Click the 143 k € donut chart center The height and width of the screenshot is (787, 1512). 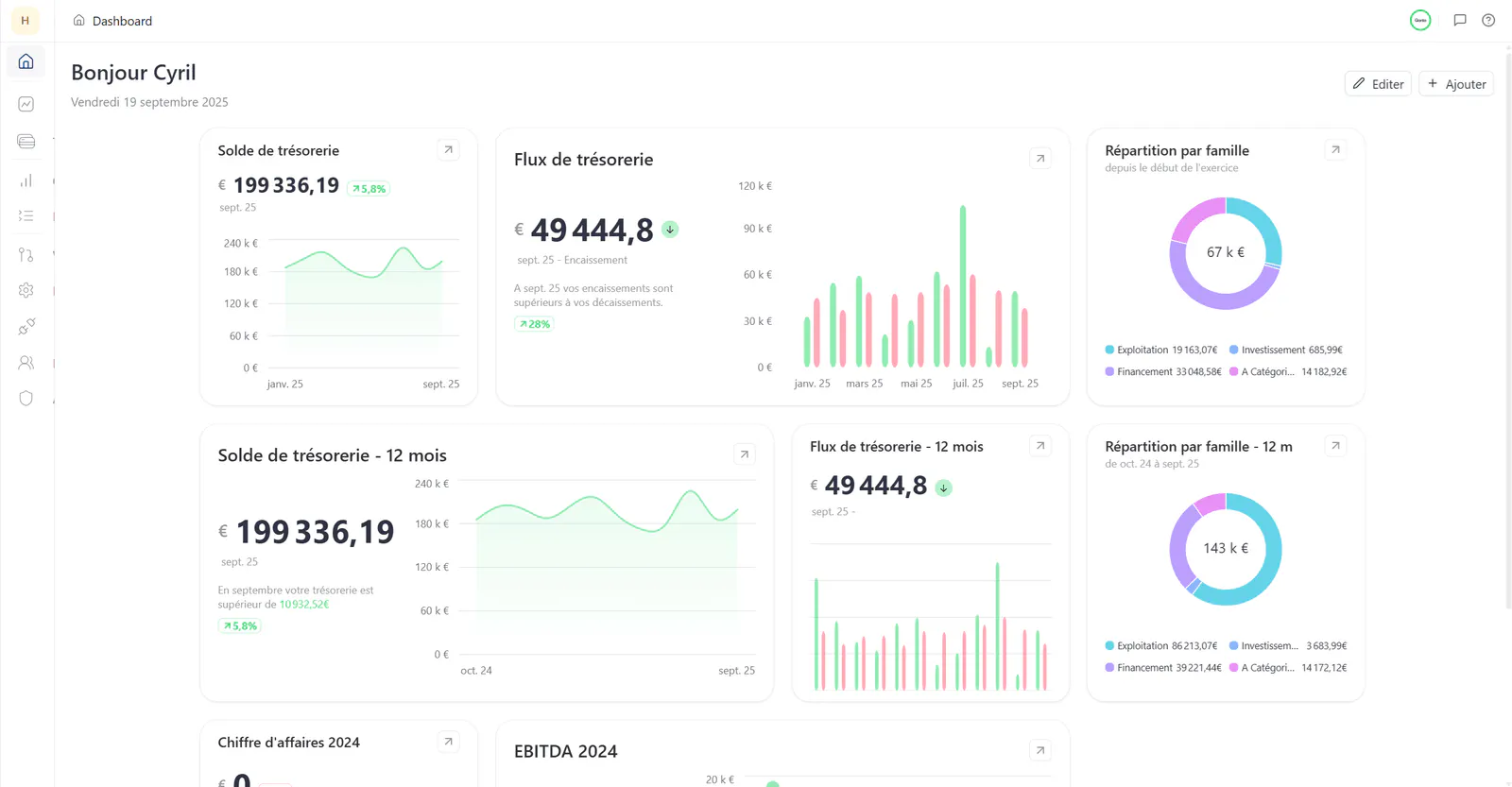click(1226, 548)
